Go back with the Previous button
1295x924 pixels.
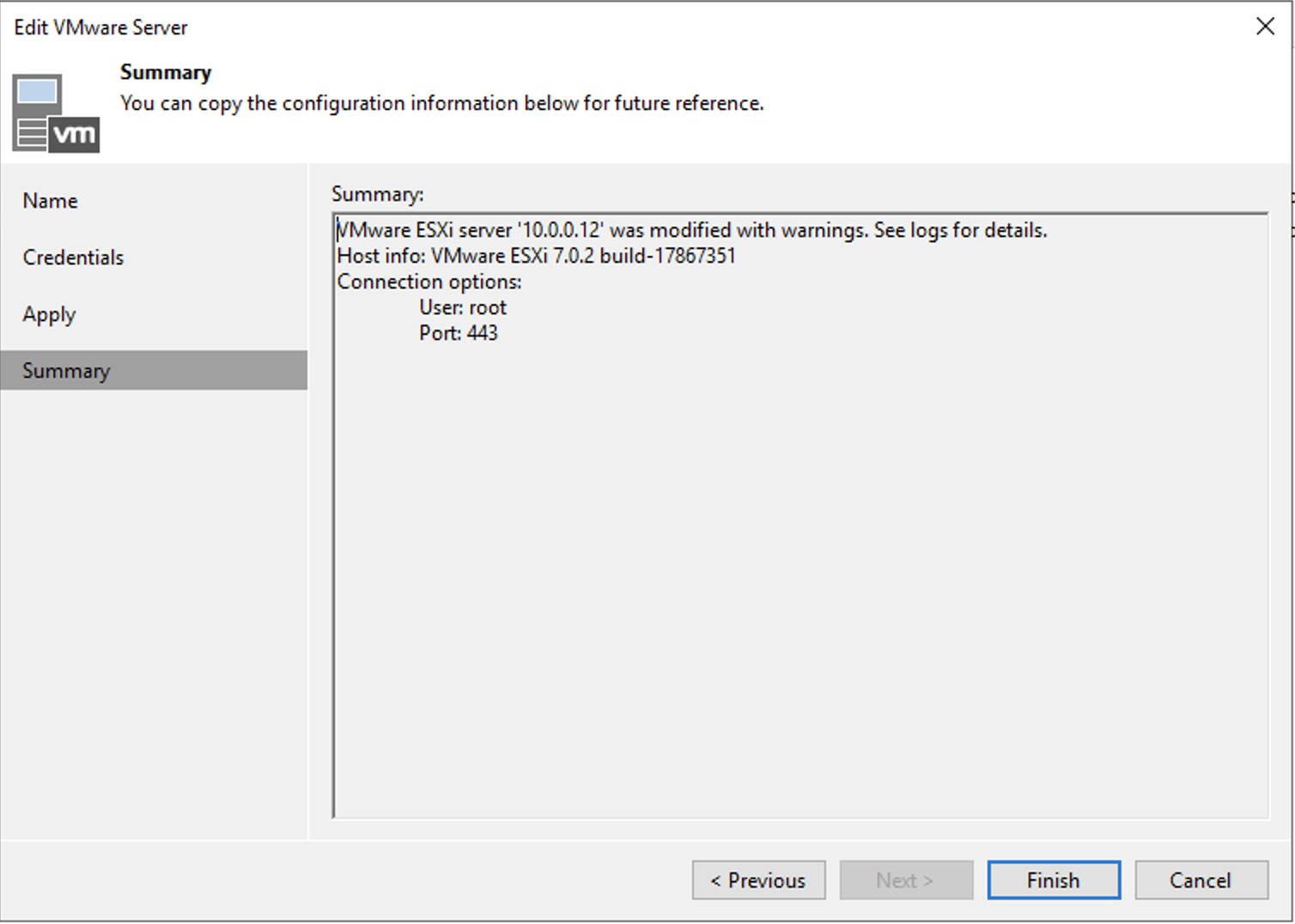[758, 880]
